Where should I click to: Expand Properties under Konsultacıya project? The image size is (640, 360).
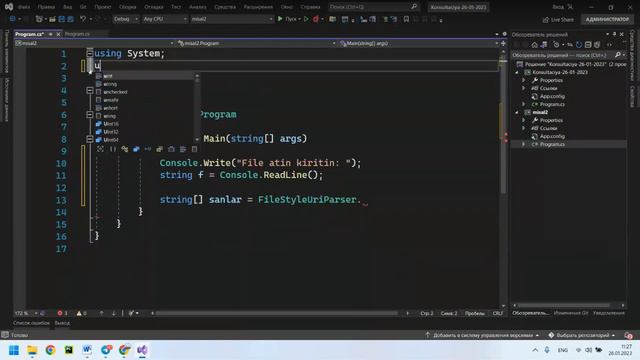(524, 80)
